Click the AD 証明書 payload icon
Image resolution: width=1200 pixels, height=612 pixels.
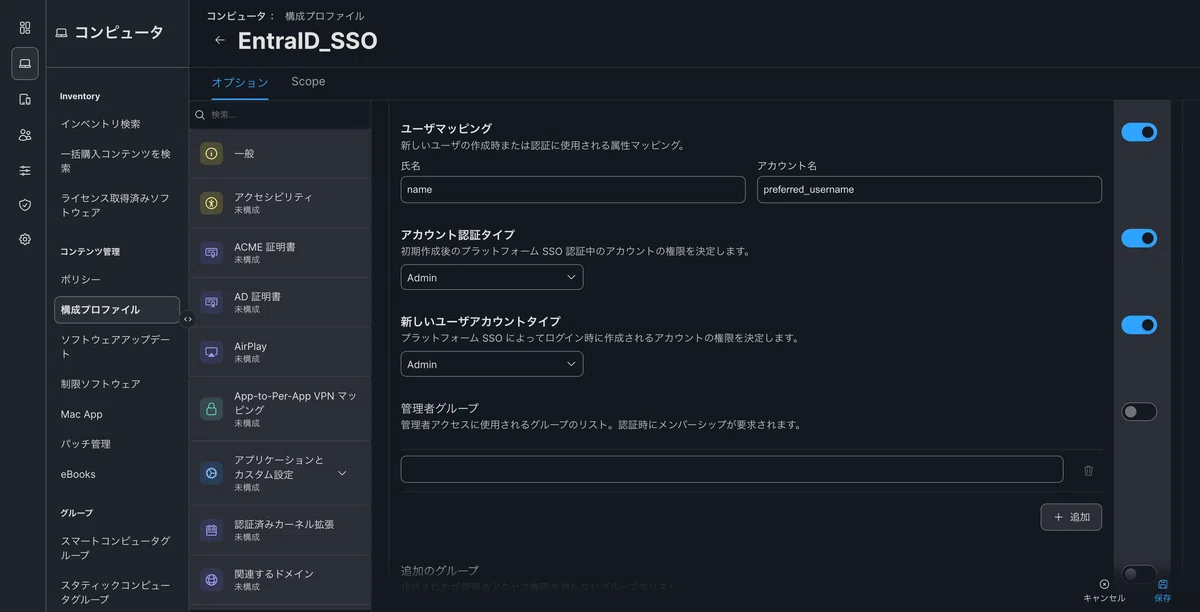click(x=211, y=302)
